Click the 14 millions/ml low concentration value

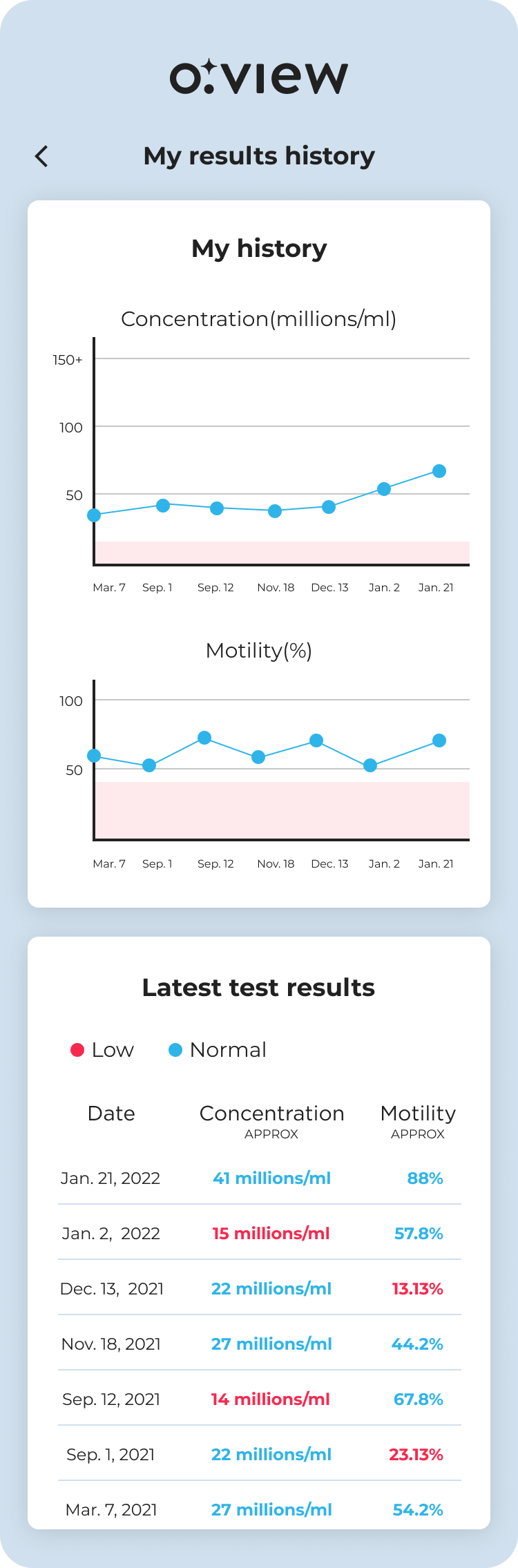(x=271, y=1399)
